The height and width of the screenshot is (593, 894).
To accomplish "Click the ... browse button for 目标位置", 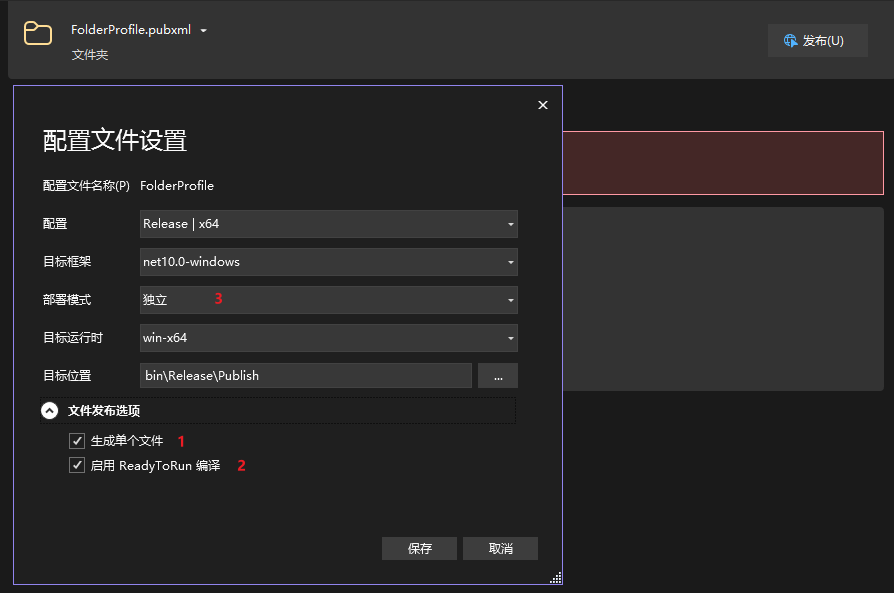I will [x=498, y=376].
